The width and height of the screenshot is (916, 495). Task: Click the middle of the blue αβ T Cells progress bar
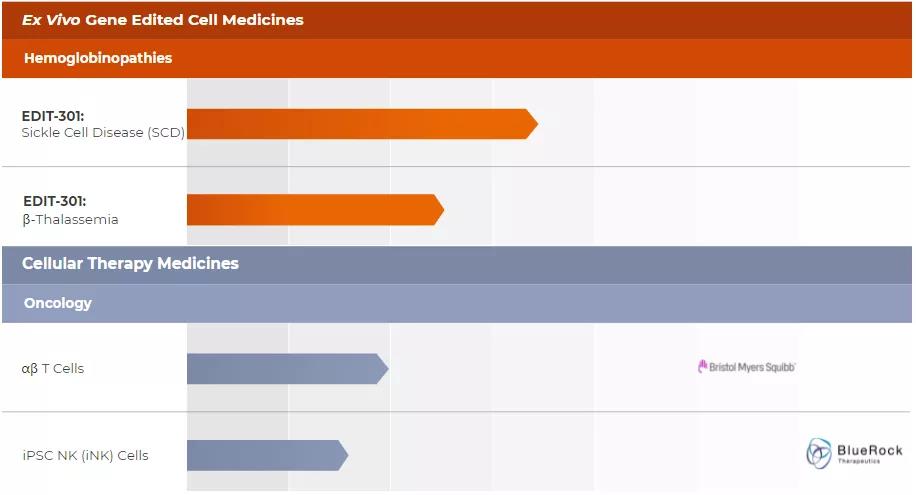point(285,368)
